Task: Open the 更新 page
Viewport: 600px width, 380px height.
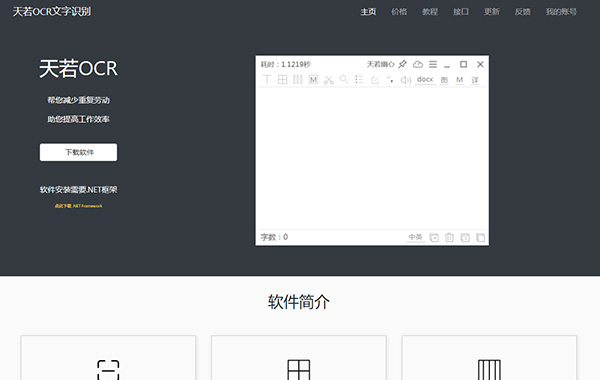Action: click(x=492, y=12)
